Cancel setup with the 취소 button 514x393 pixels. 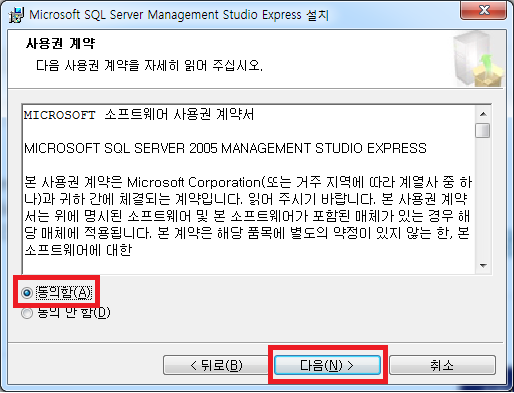coord(442,365)
